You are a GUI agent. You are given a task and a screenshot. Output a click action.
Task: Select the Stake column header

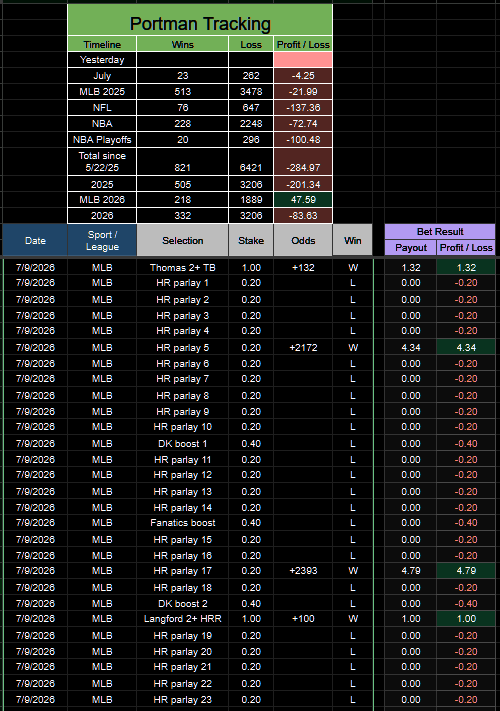point(251,240)
